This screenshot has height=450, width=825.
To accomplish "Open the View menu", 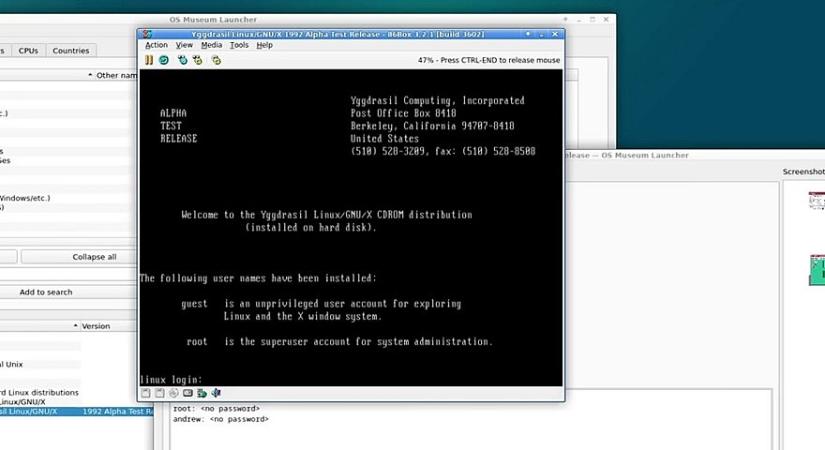I will 184,45.
